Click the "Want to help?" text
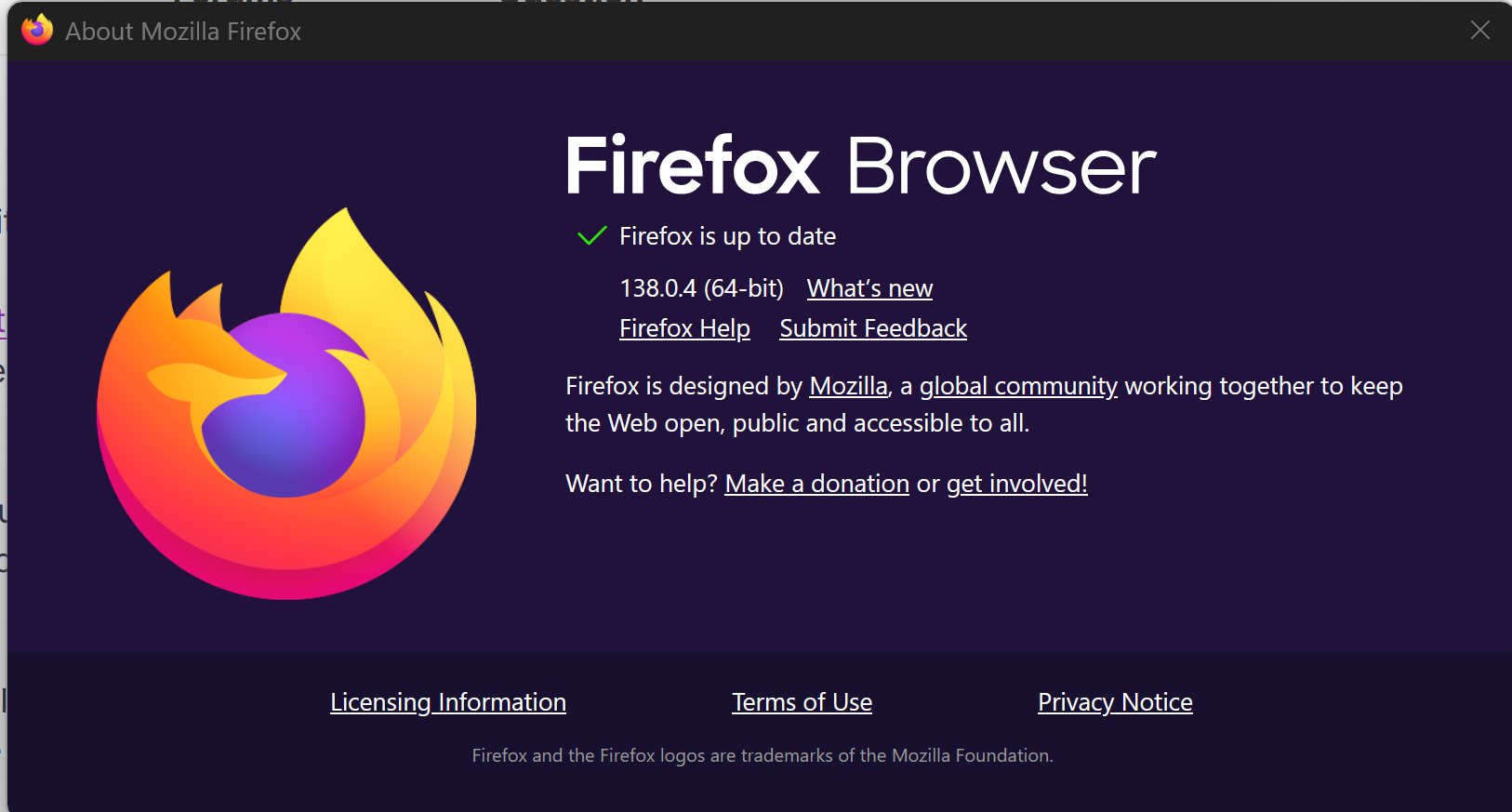The image size is (1512, 812). pos(642,484)
